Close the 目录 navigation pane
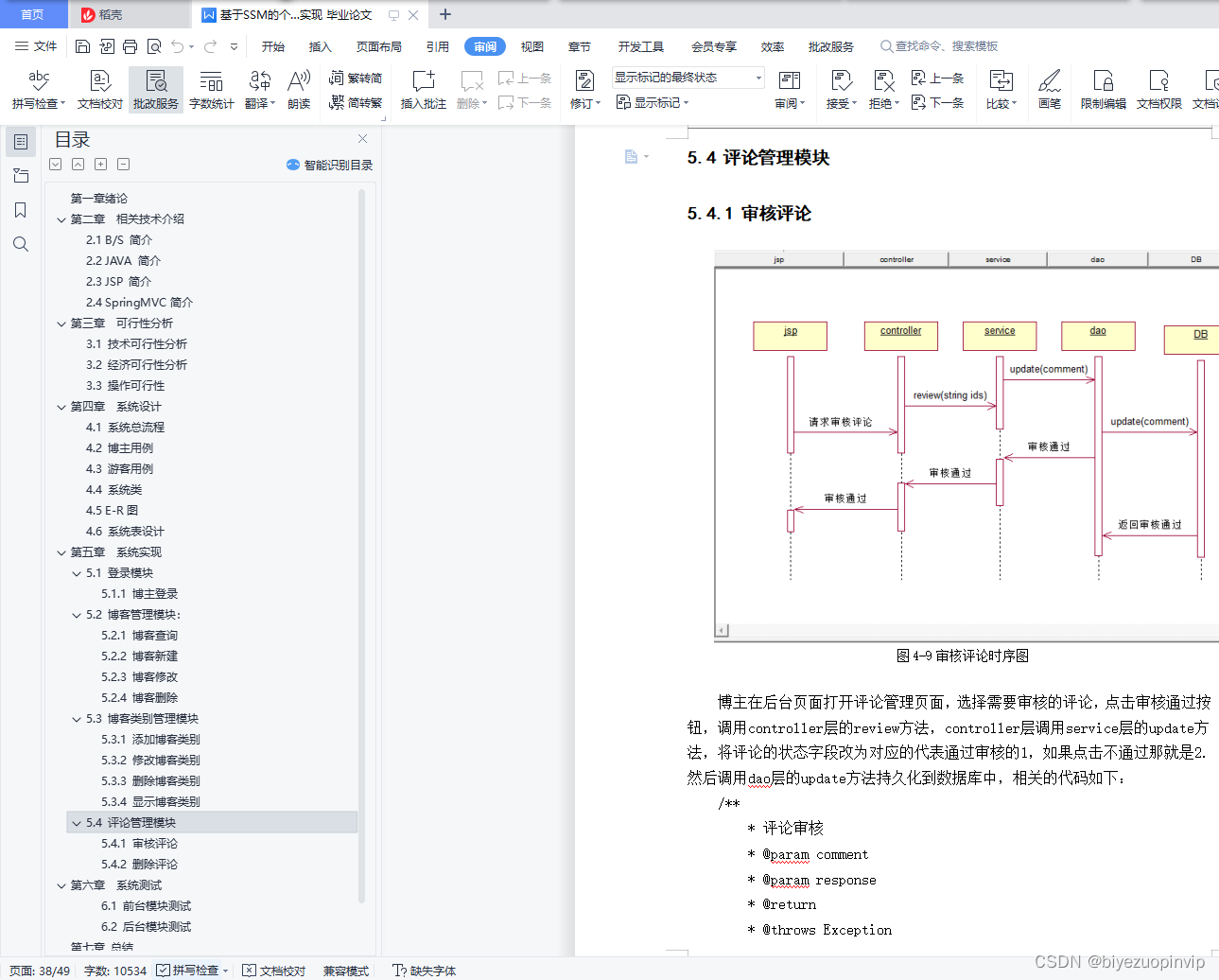The height and width of the screenshot is (980, 1219). click(x=362, y=138)
